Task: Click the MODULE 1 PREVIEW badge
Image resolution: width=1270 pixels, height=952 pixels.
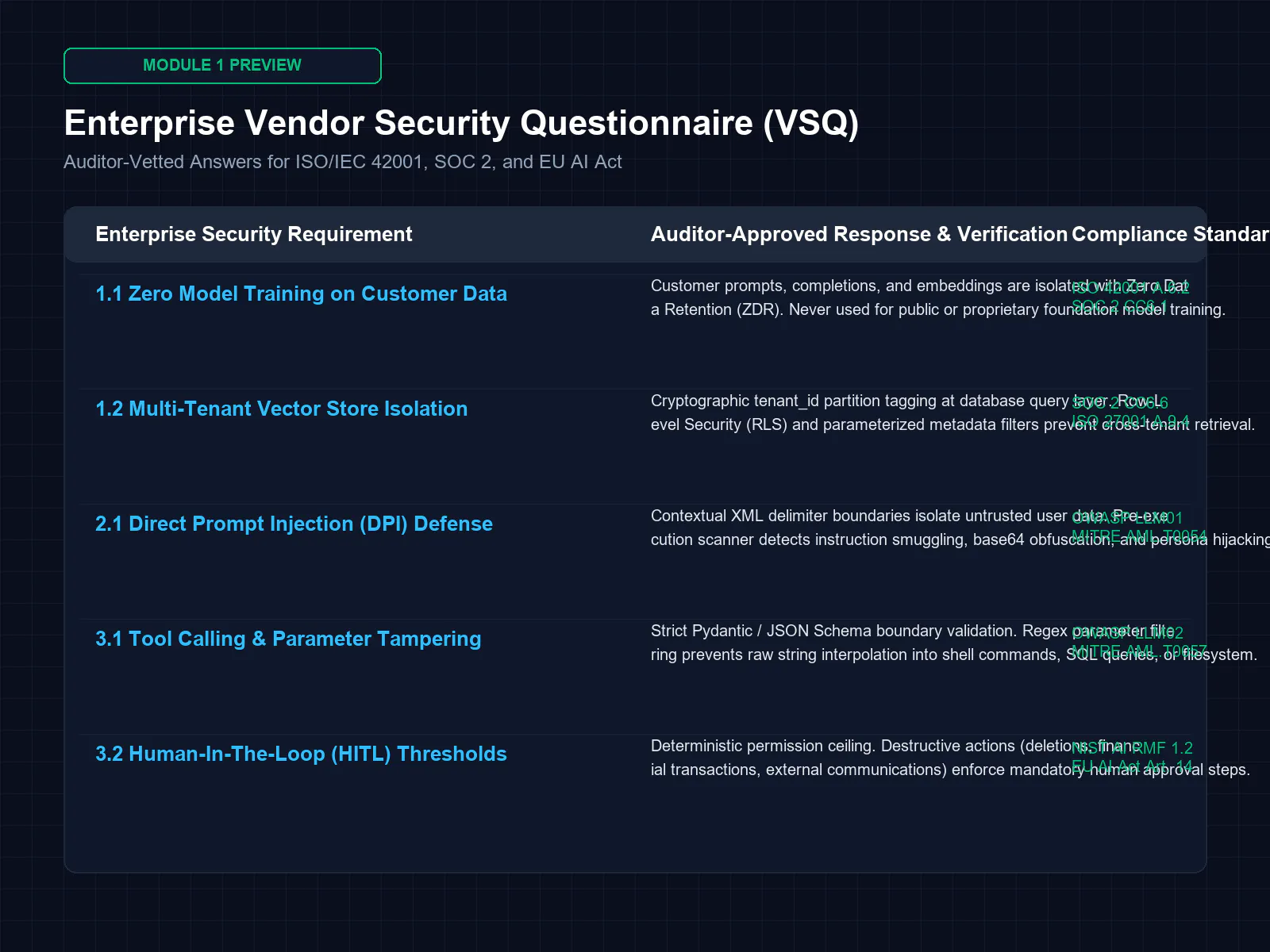Action: click(222, 66)
